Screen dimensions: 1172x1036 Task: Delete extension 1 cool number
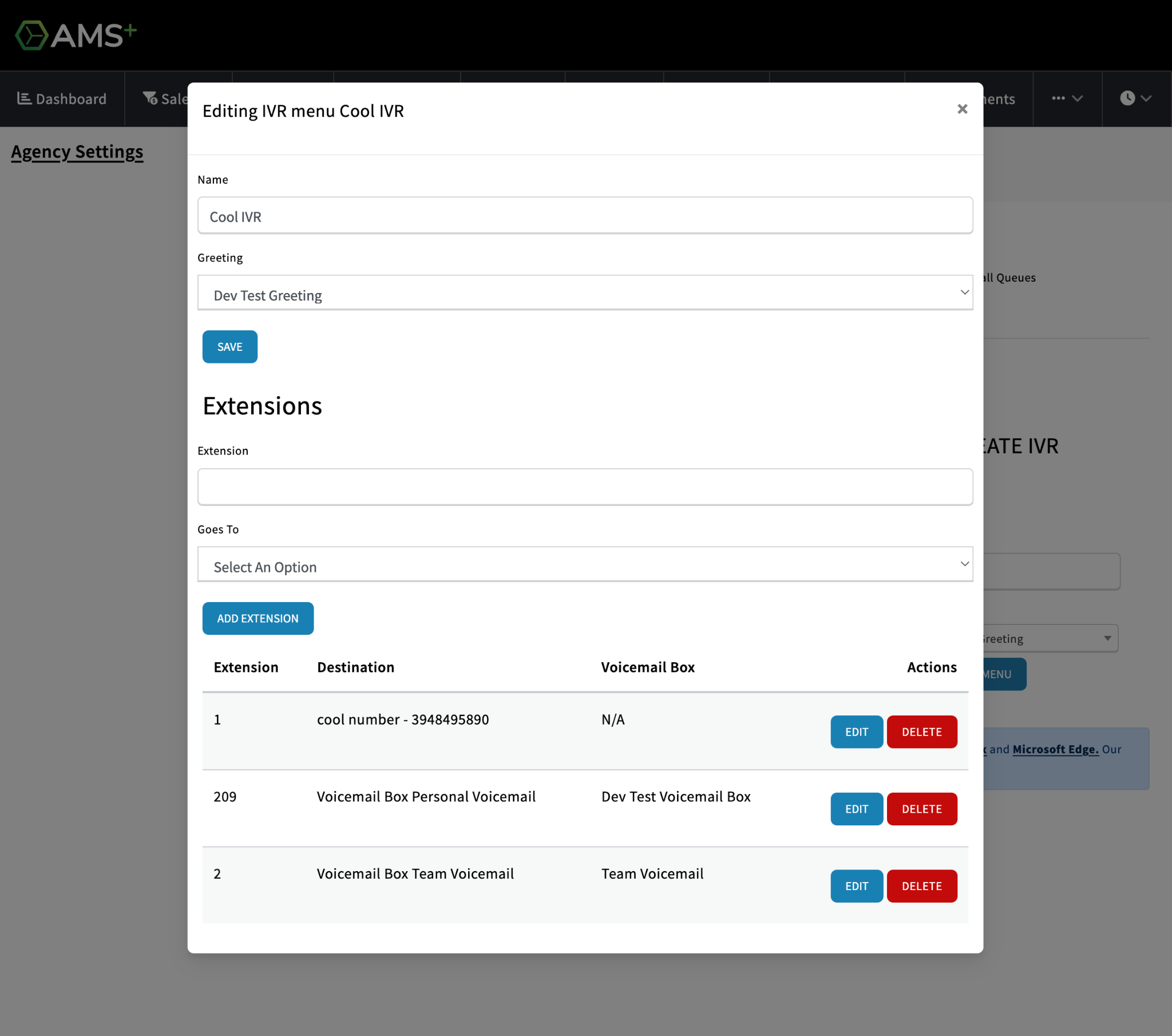pyautogui.click(x=922, y=732)
